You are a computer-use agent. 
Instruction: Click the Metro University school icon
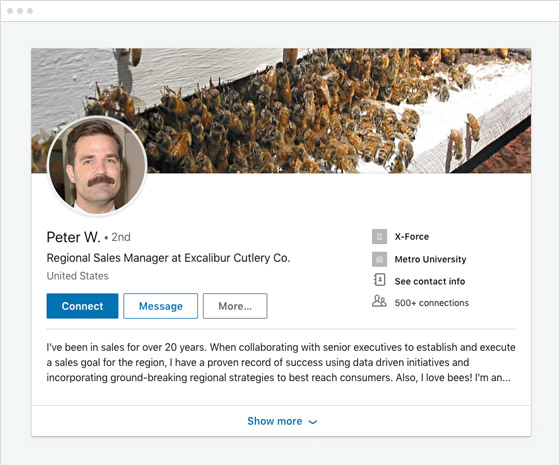pyautogui.click(x=379, y=259)
